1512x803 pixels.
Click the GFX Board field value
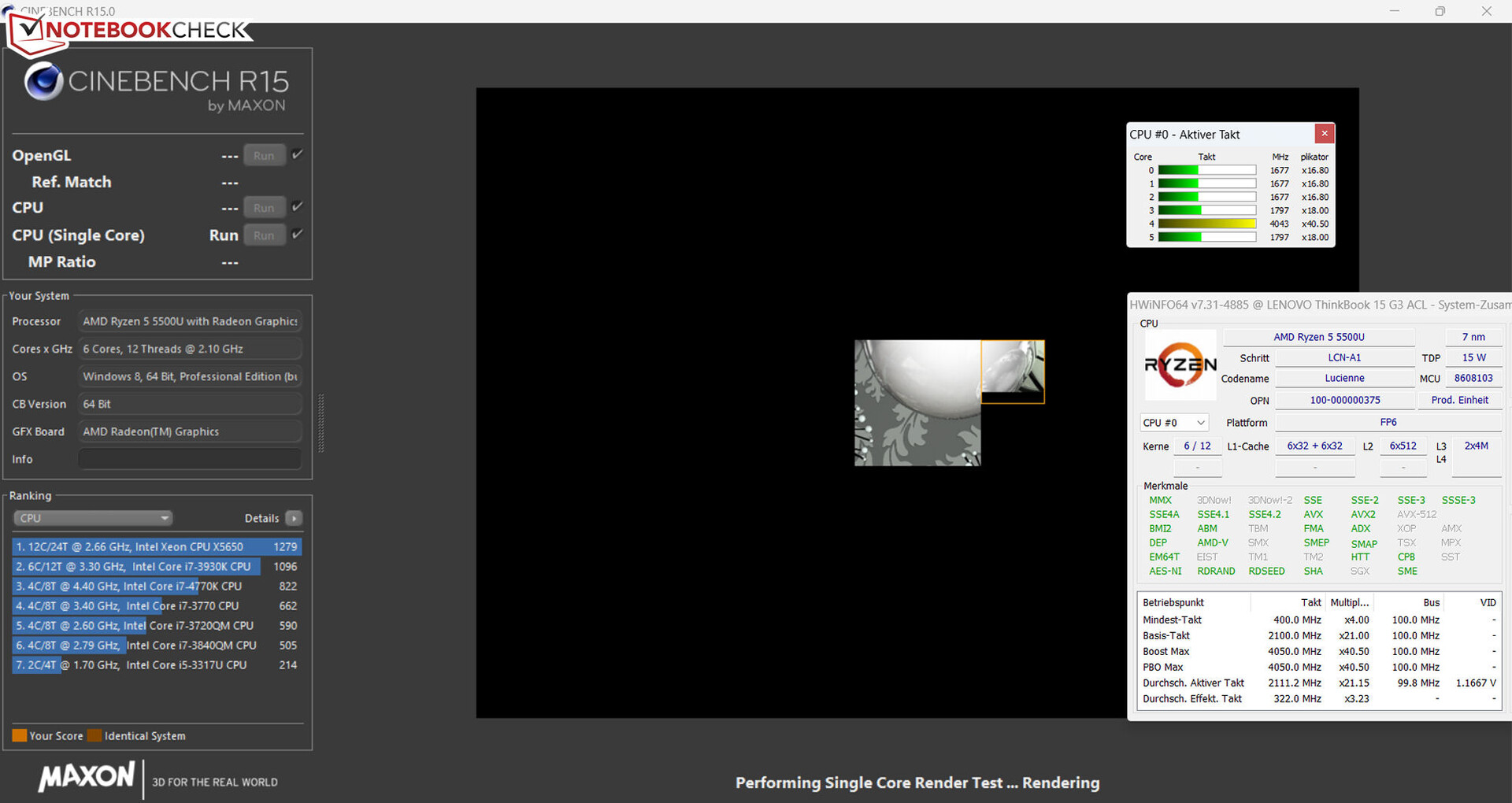click(x=190, y=431)
